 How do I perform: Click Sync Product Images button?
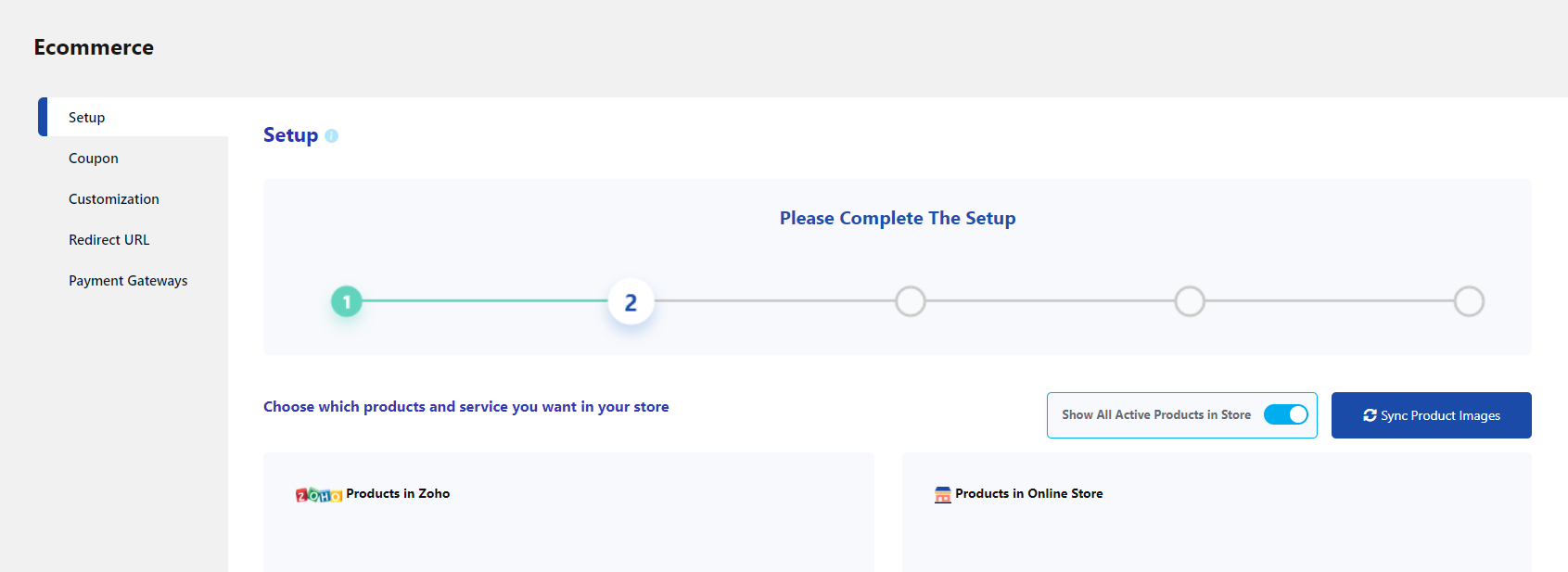1432,415
